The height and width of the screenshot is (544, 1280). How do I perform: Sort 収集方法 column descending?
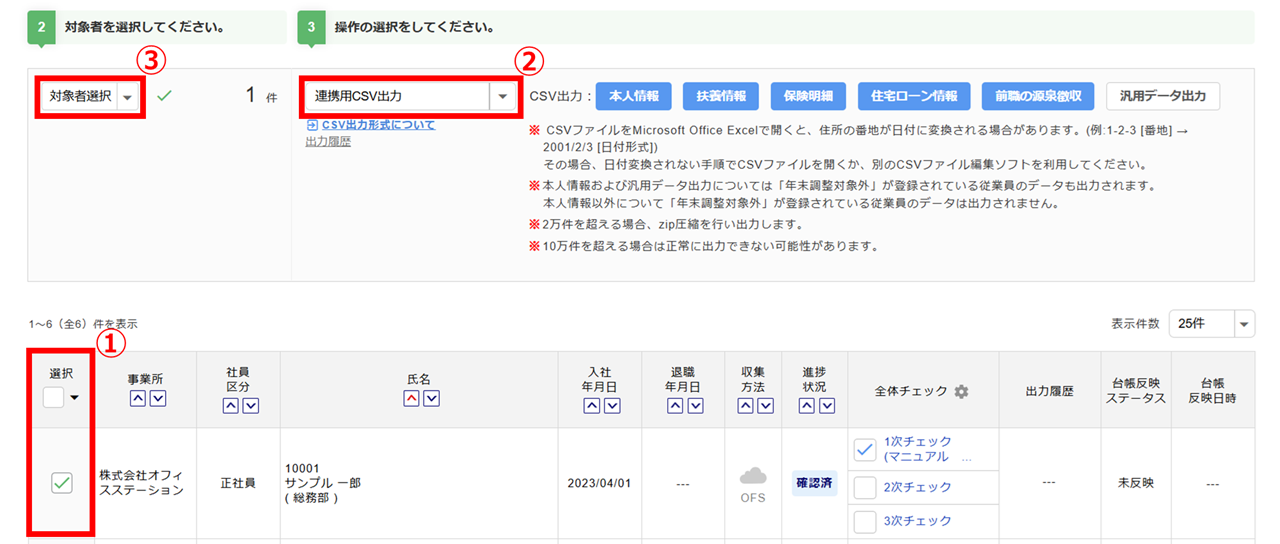coord(764,406)
